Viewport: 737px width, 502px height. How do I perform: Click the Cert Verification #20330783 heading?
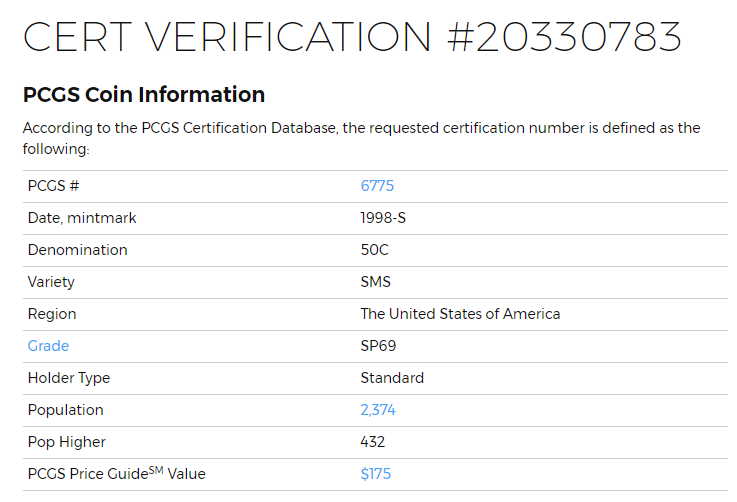point(352,38)
